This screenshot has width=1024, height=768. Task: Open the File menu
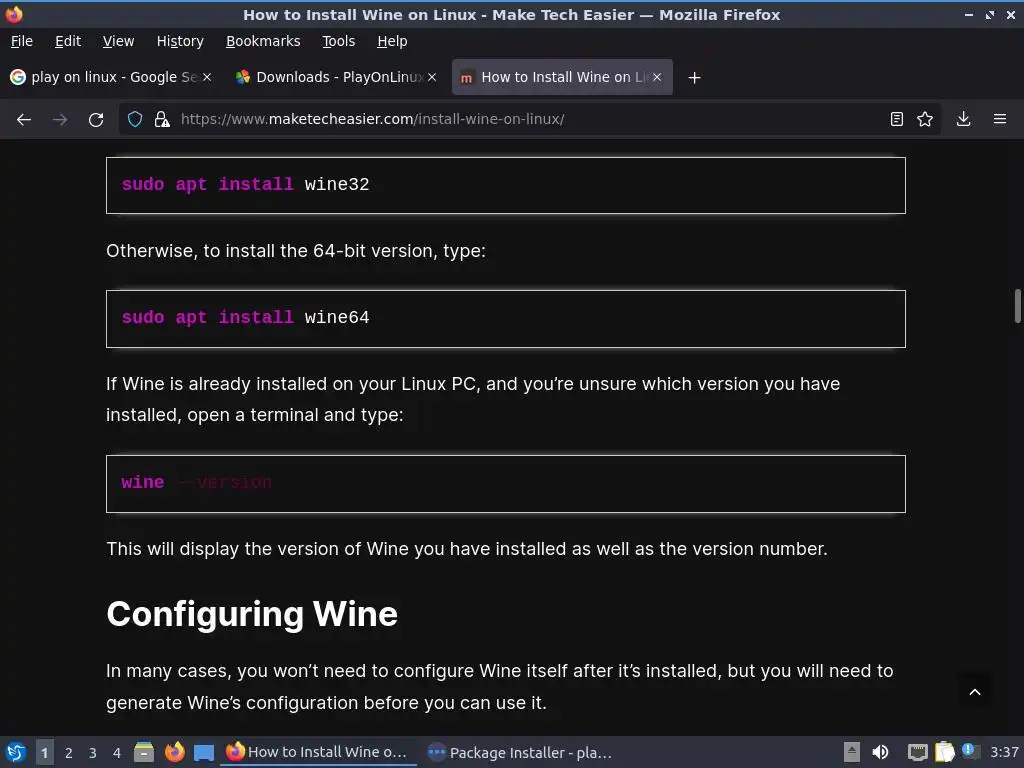22,41
